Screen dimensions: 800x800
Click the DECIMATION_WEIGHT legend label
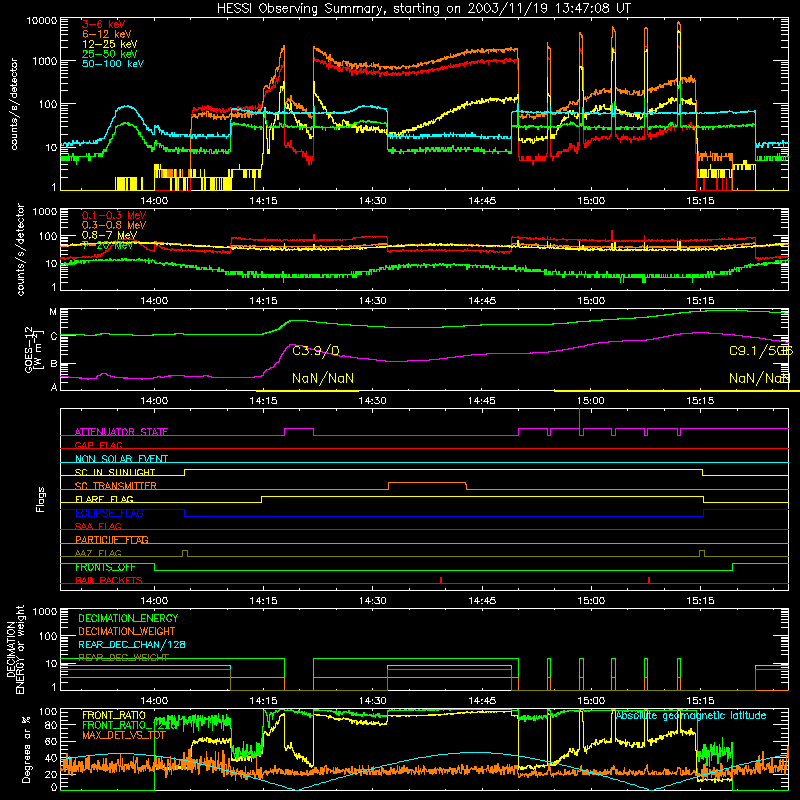pyautogui.click(x=127, y=631)
